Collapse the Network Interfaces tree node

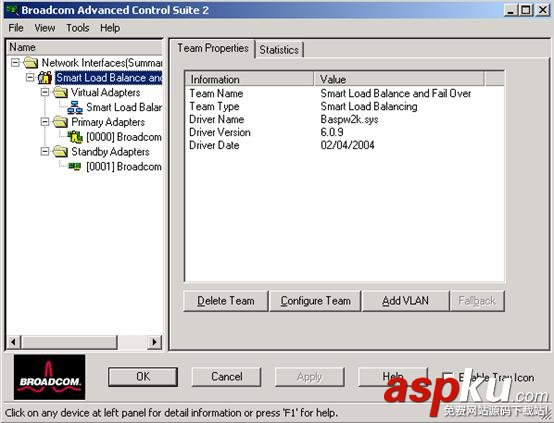click(15, 63)
